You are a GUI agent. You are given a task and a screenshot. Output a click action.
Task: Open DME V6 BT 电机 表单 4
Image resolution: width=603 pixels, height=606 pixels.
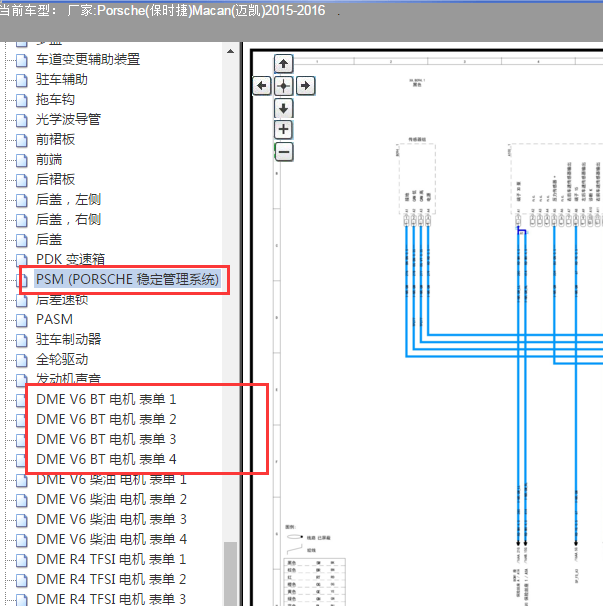[106, 459]
